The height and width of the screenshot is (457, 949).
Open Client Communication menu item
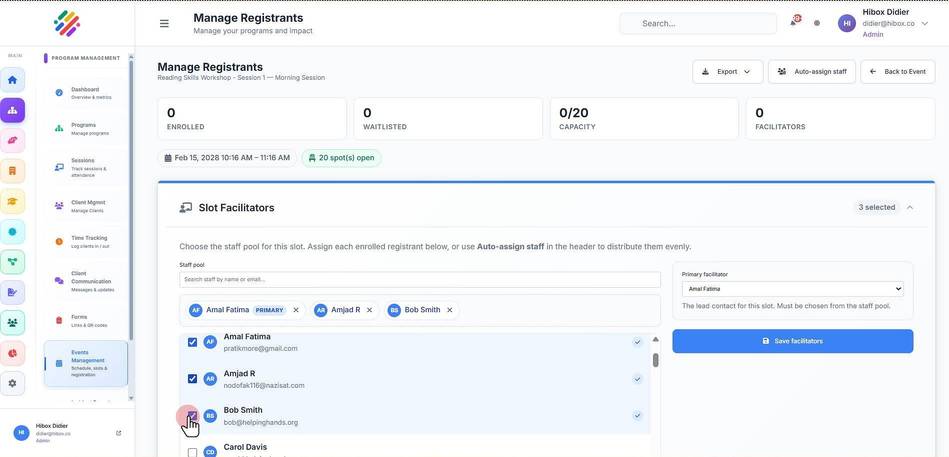[86, 281]
